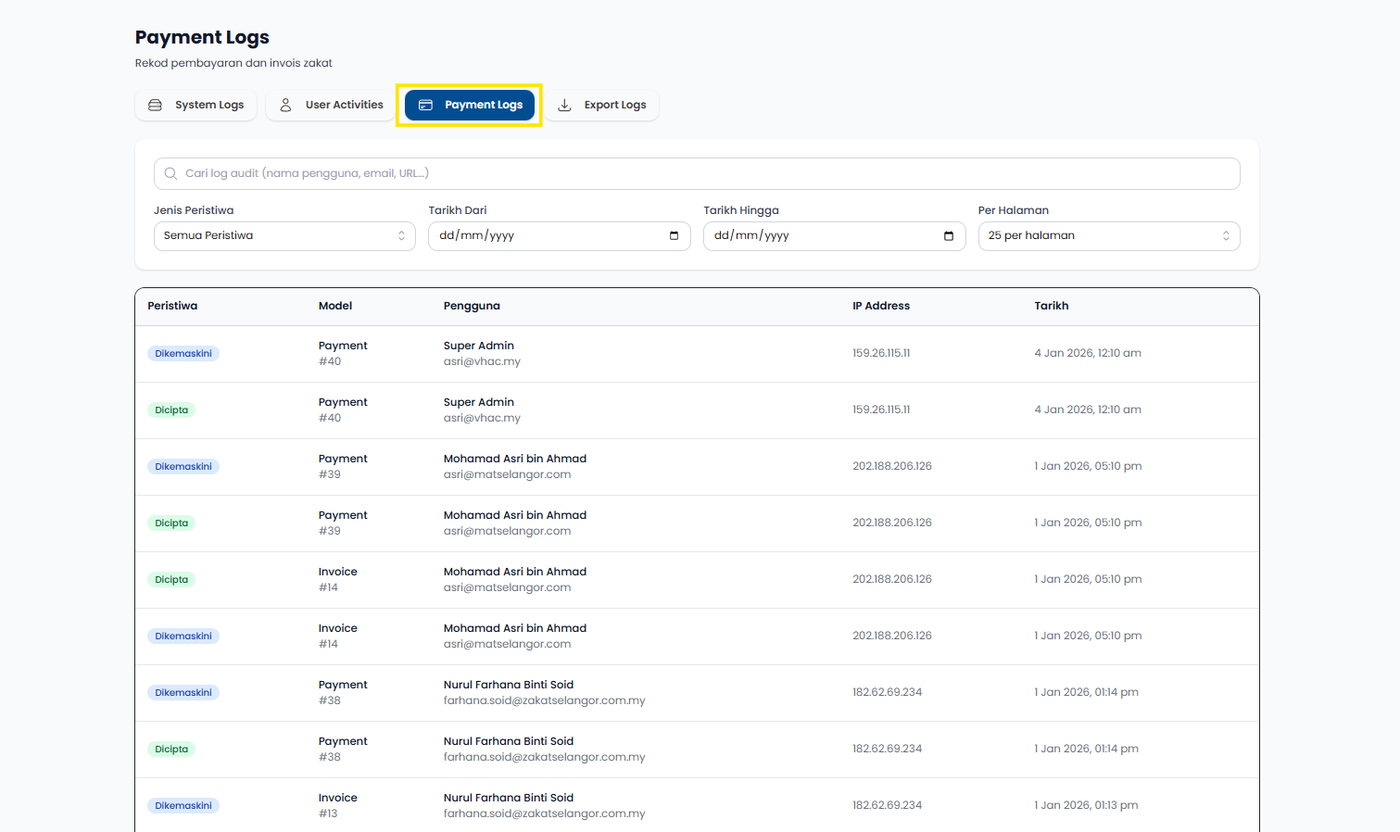Click the Dicipta badge for Invoice #14
Screen dimensions: 1400x832
click(172, 579)
